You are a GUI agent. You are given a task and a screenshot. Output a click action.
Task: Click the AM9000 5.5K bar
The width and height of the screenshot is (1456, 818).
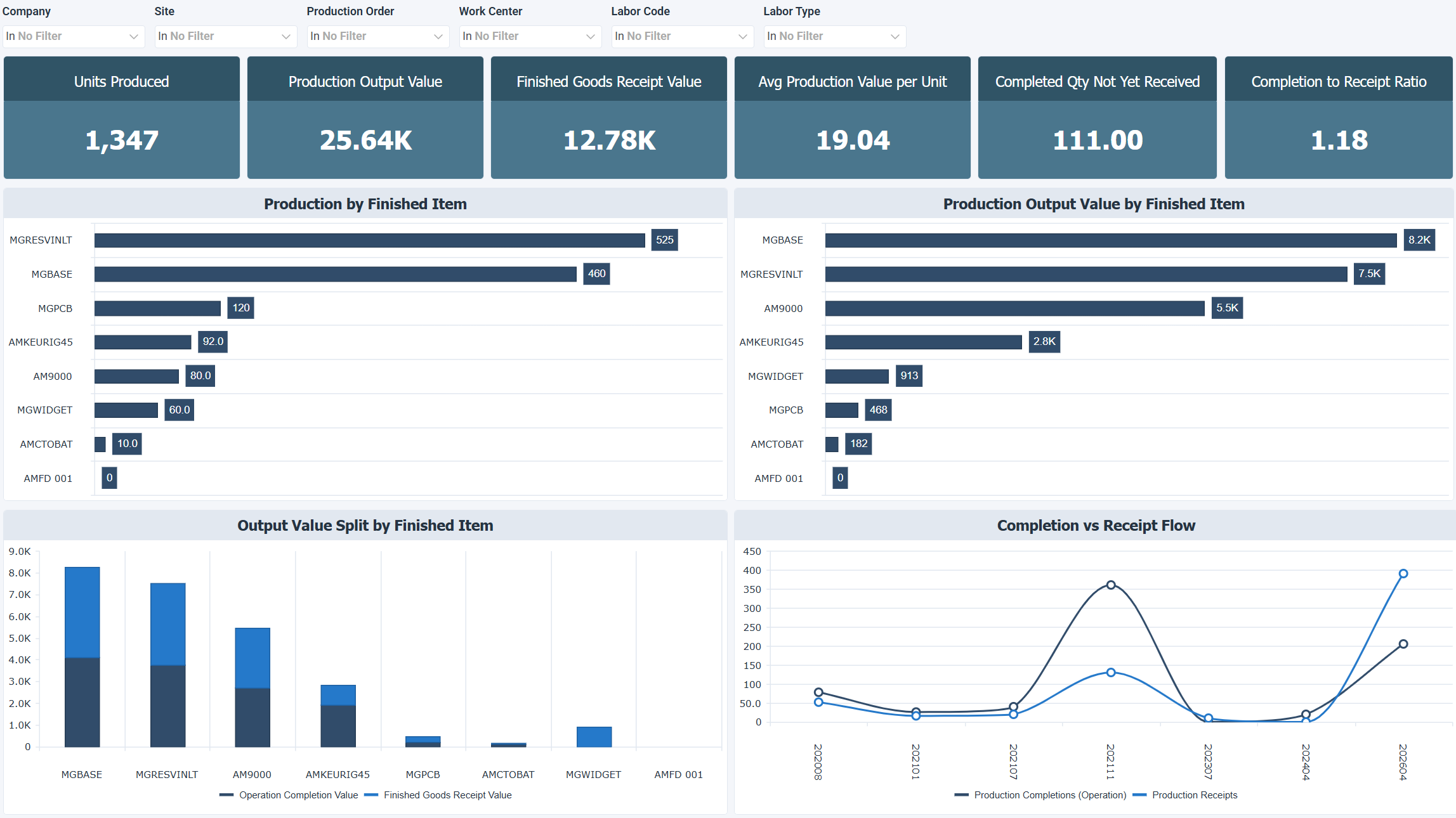[x=1014, y=308]
